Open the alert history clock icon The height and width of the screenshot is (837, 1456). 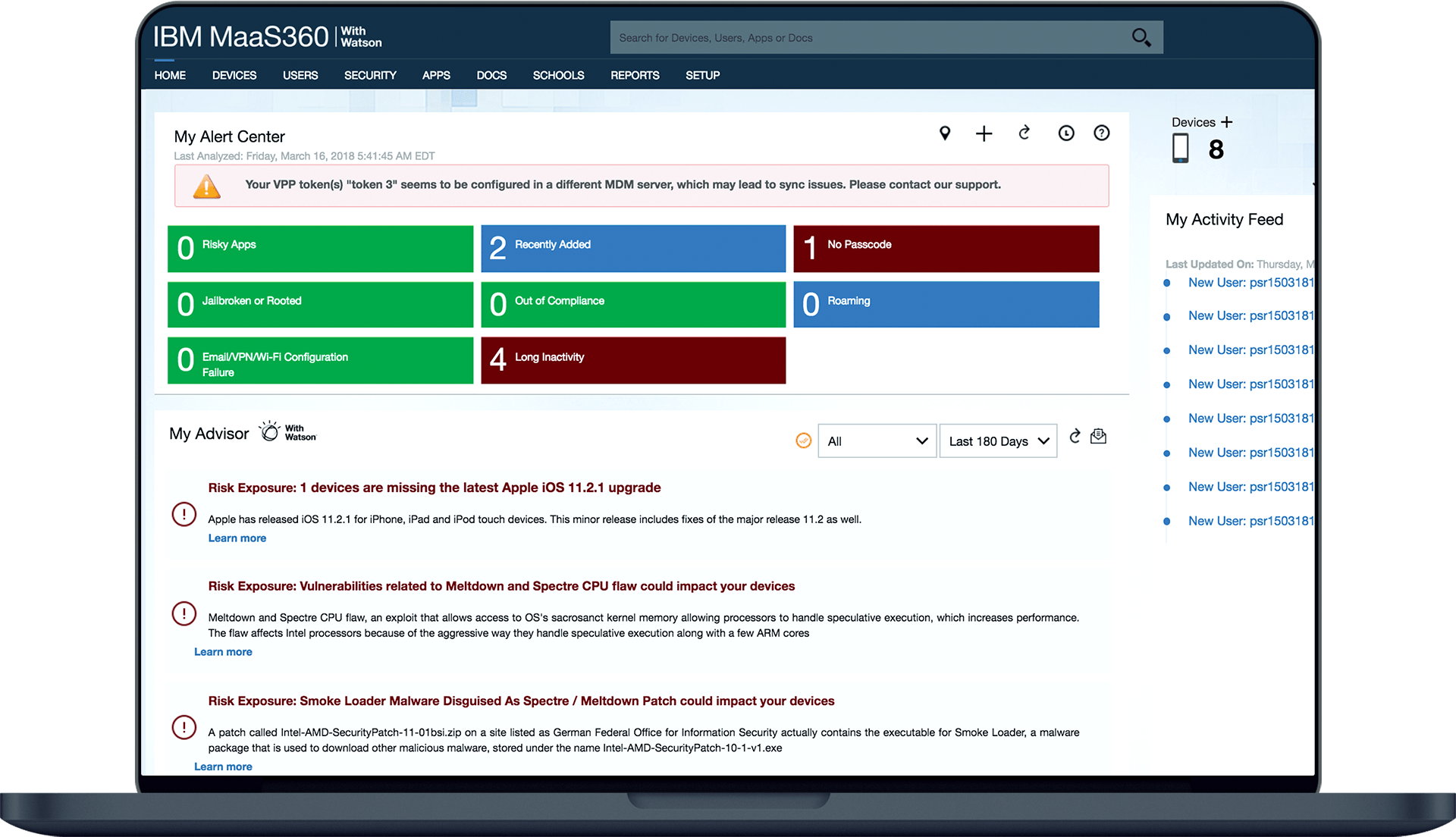[x=1066, y=133]
